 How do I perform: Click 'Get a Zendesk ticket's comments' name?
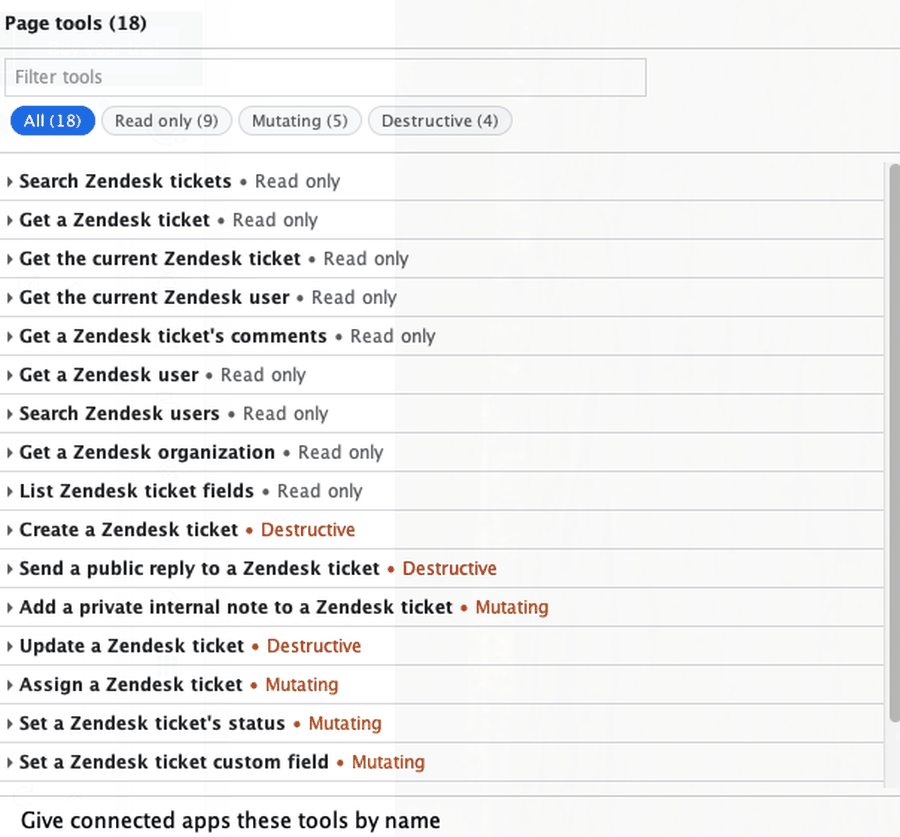[173, 336]
